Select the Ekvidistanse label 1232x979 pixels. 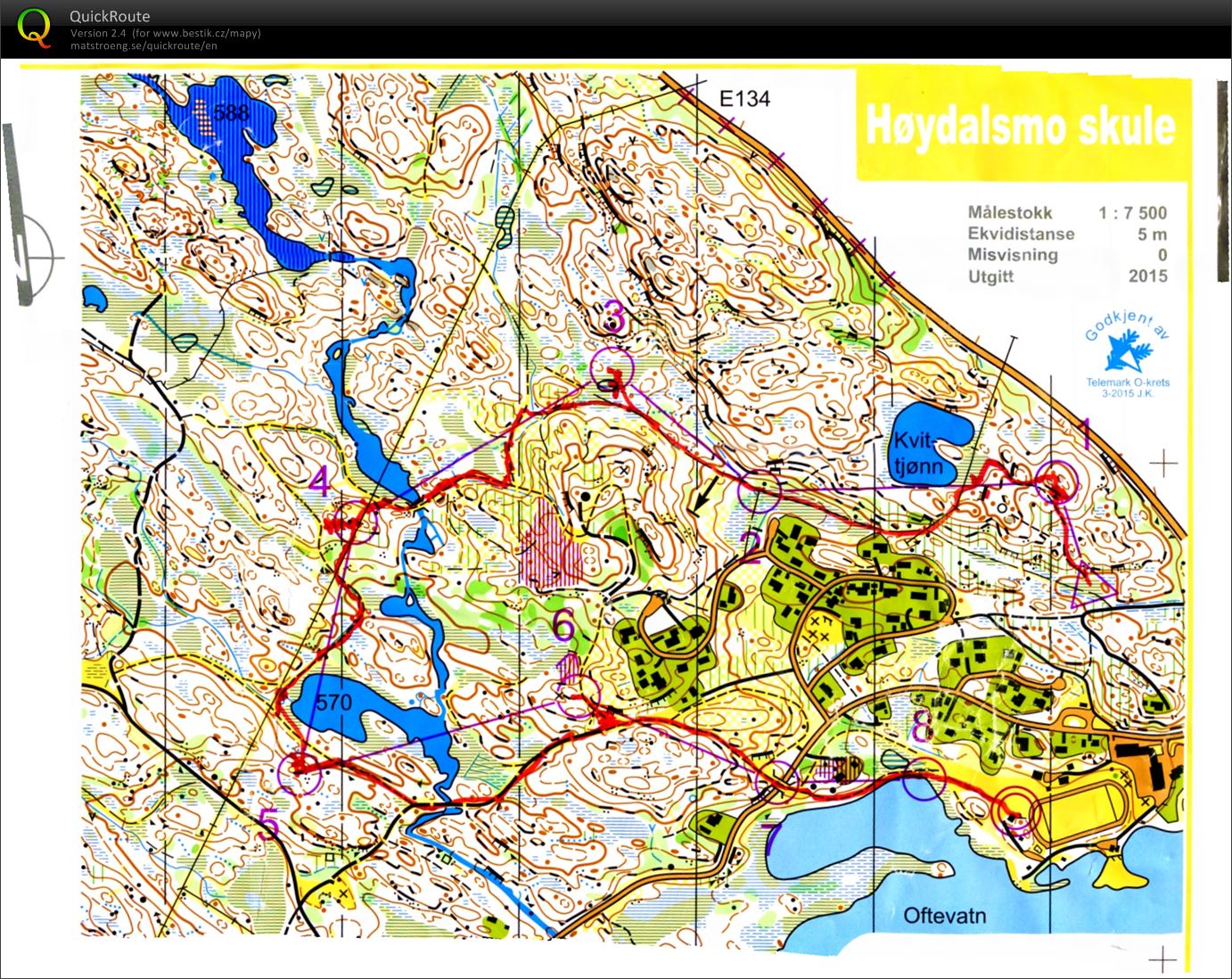click(1022, 234)
